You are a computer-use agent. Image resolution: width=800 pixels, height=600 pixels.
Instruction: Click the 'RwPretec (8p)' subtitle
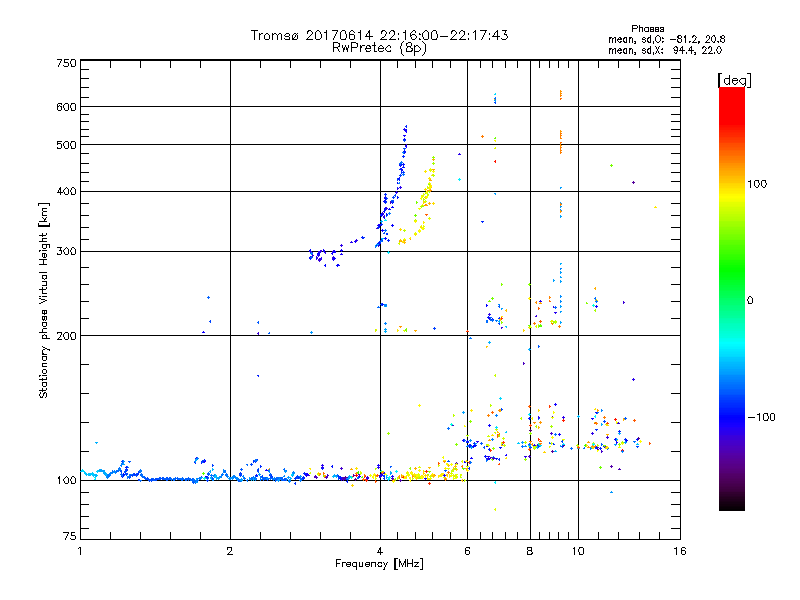[379, 48]
